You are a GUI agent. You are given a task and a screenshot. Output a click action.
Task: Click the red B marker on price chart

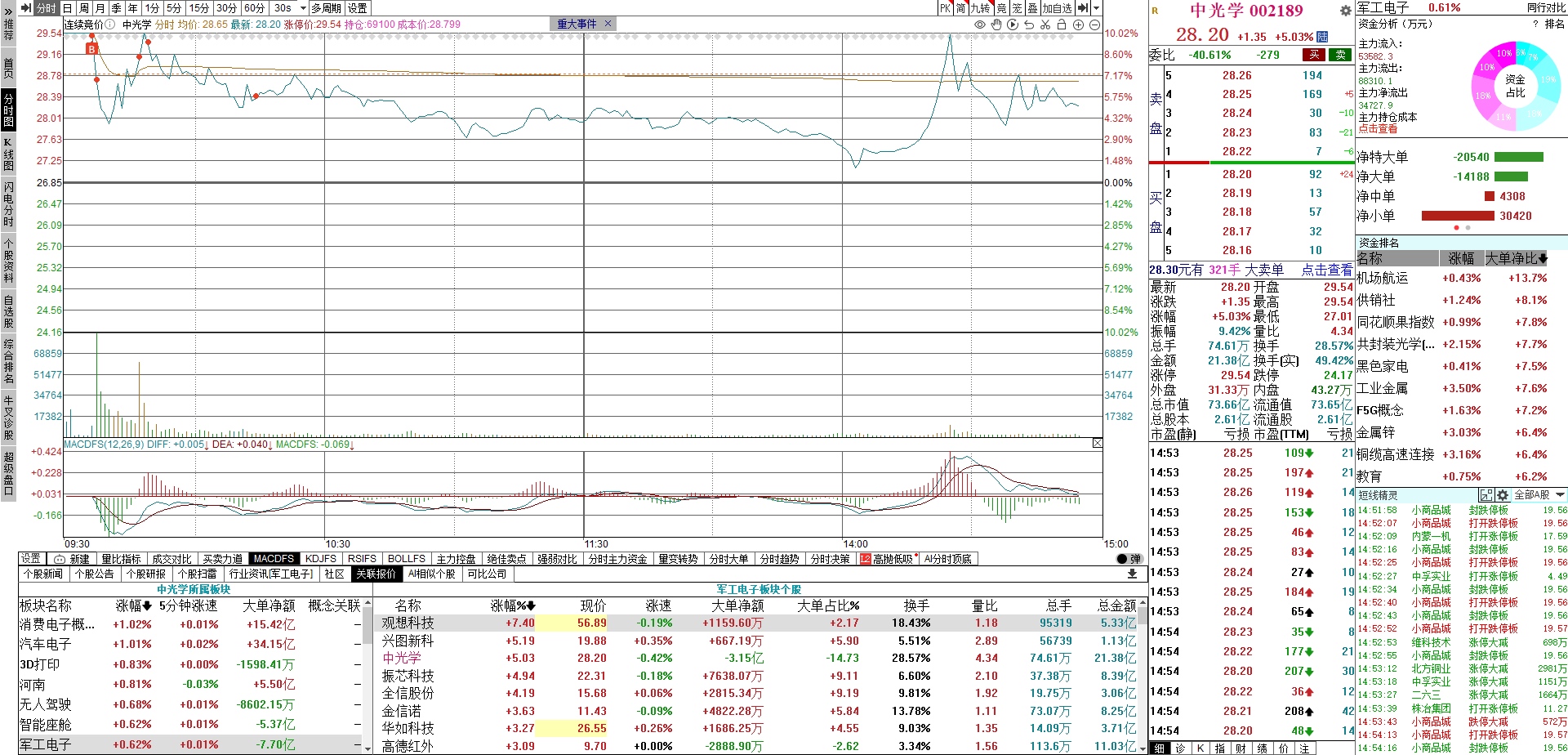tap(91, 49)
